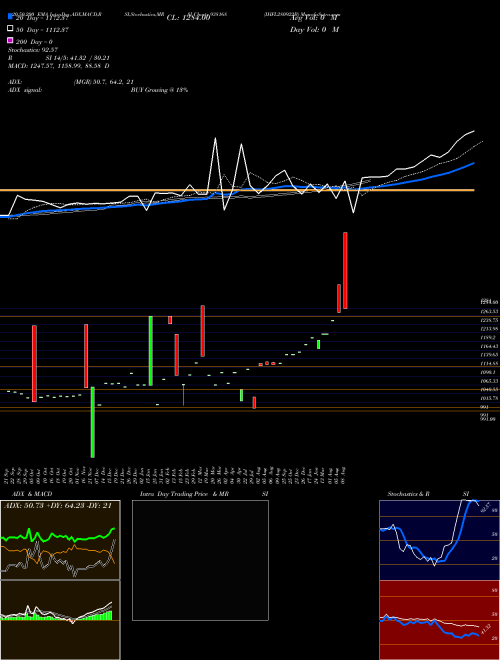This screenshot has width=500, height=660.
Task: Select the '50 Day = 1112.87' legend text
Action: tap(42, 30)
